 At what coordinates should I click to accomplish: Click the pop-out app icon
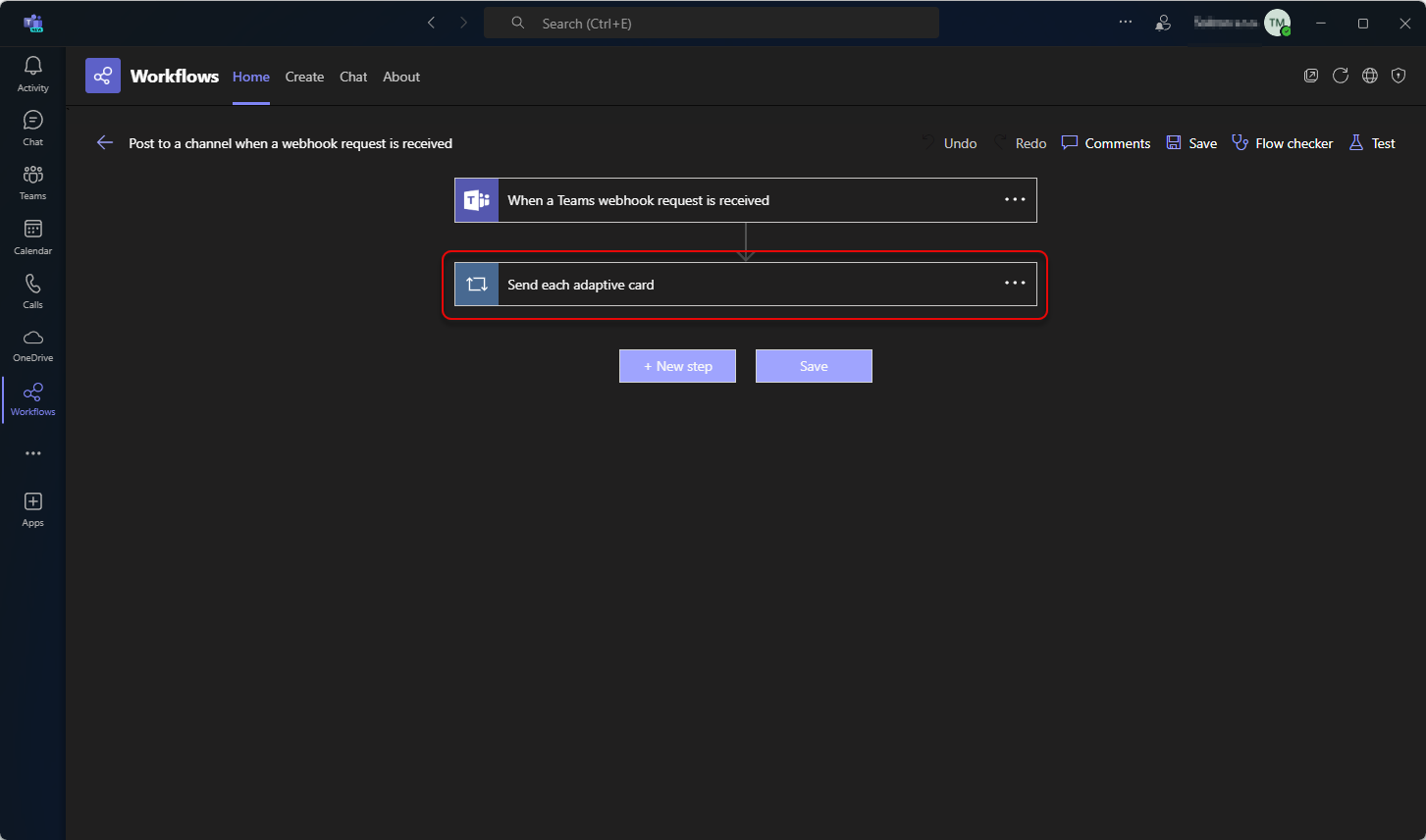pyautogui.click(x=1311, y=76)
